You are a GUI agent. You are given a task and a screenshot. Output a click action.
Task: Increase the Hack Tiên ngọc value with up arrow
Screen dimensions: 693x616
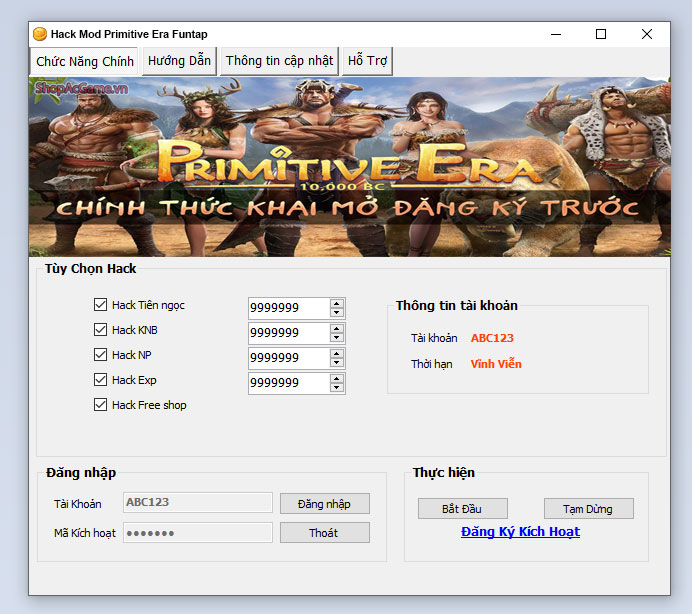337,303
